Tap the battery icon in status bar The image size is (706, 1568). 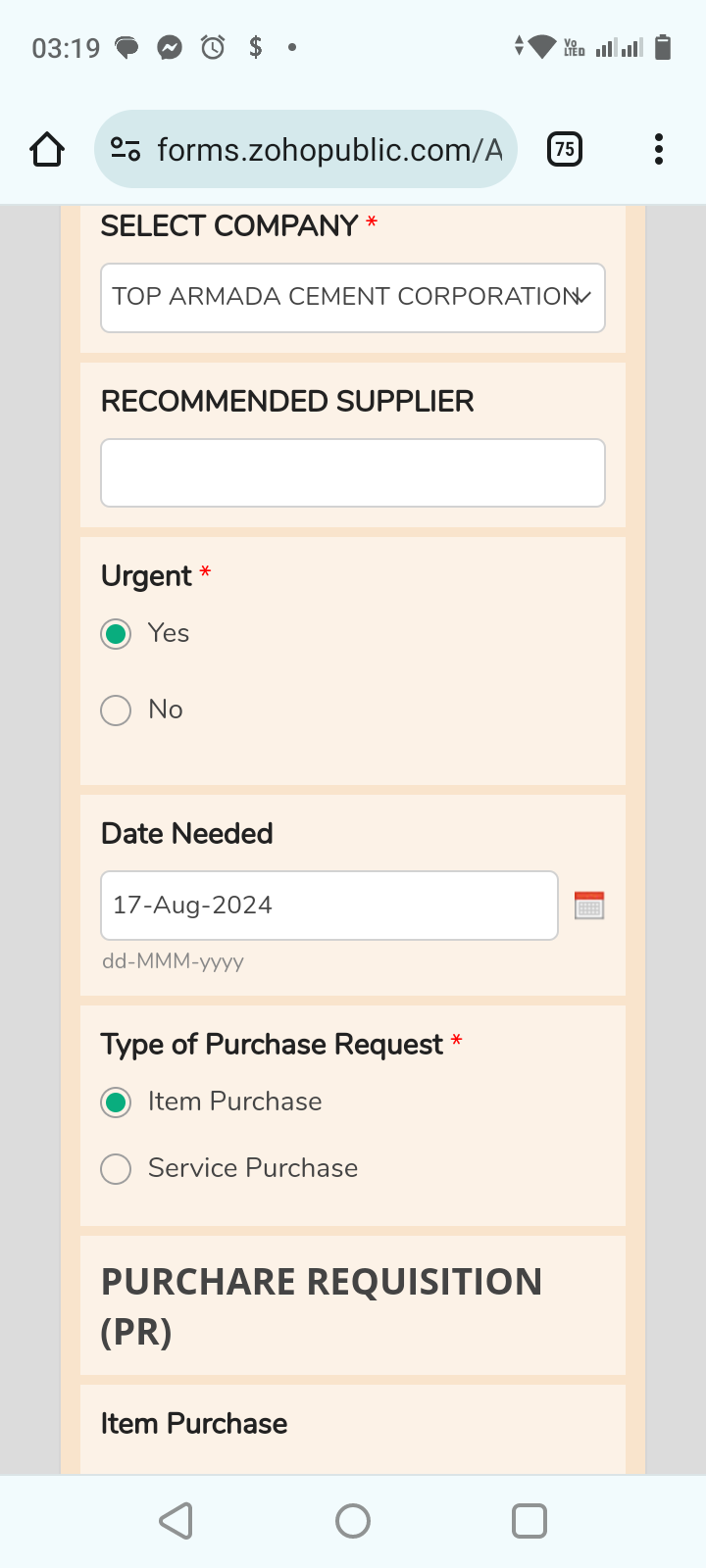pyautogui.click(x=663, y=47)
